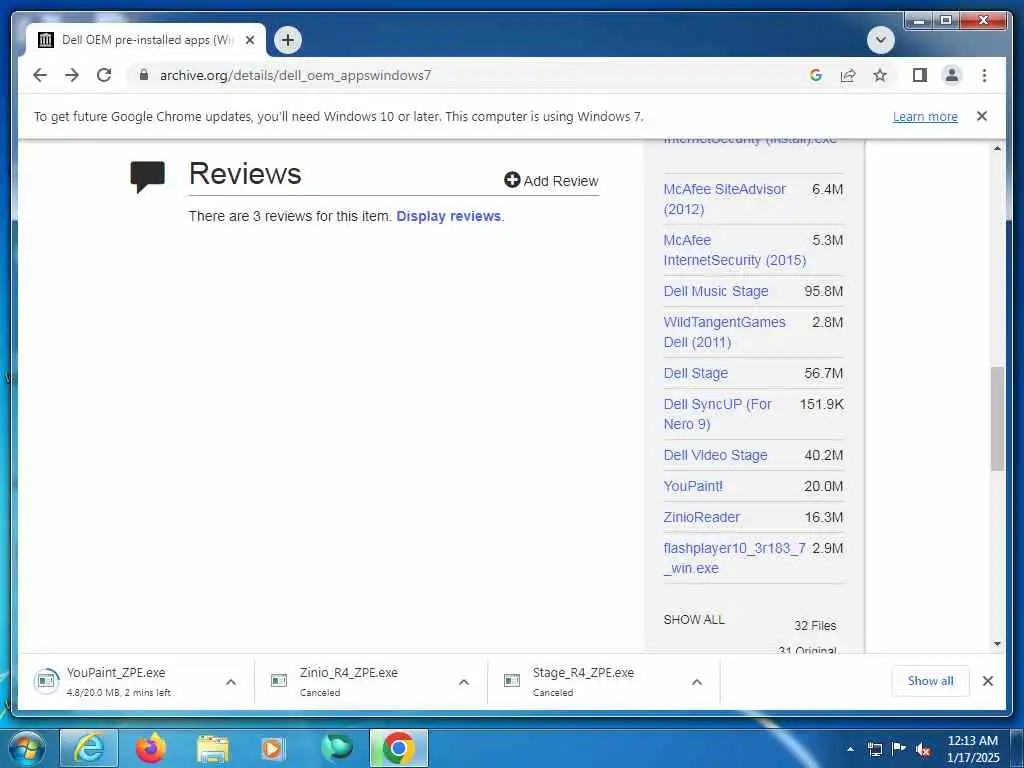Expand options for Stage_R4_ZPE.exe download
The image size is (1024, 768).
[x=697, y=682]
